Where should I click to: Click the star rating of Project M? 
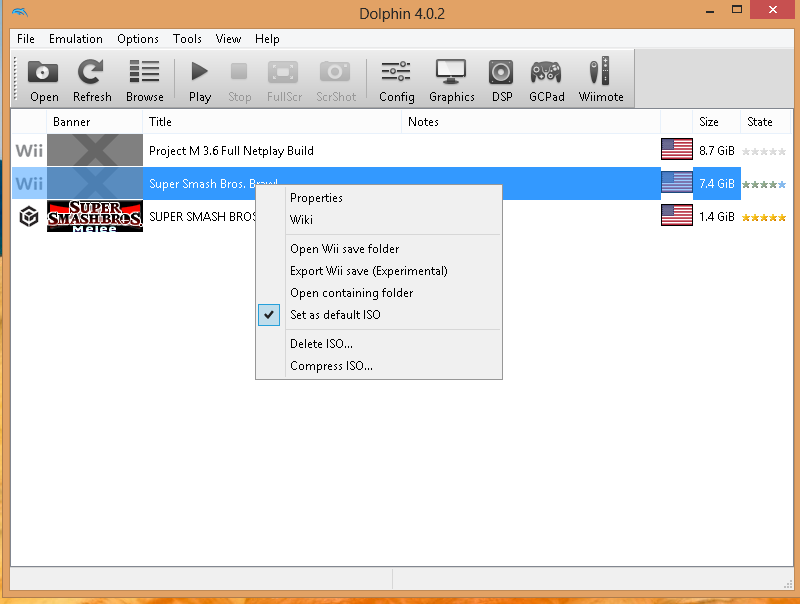tap(764, 152)
